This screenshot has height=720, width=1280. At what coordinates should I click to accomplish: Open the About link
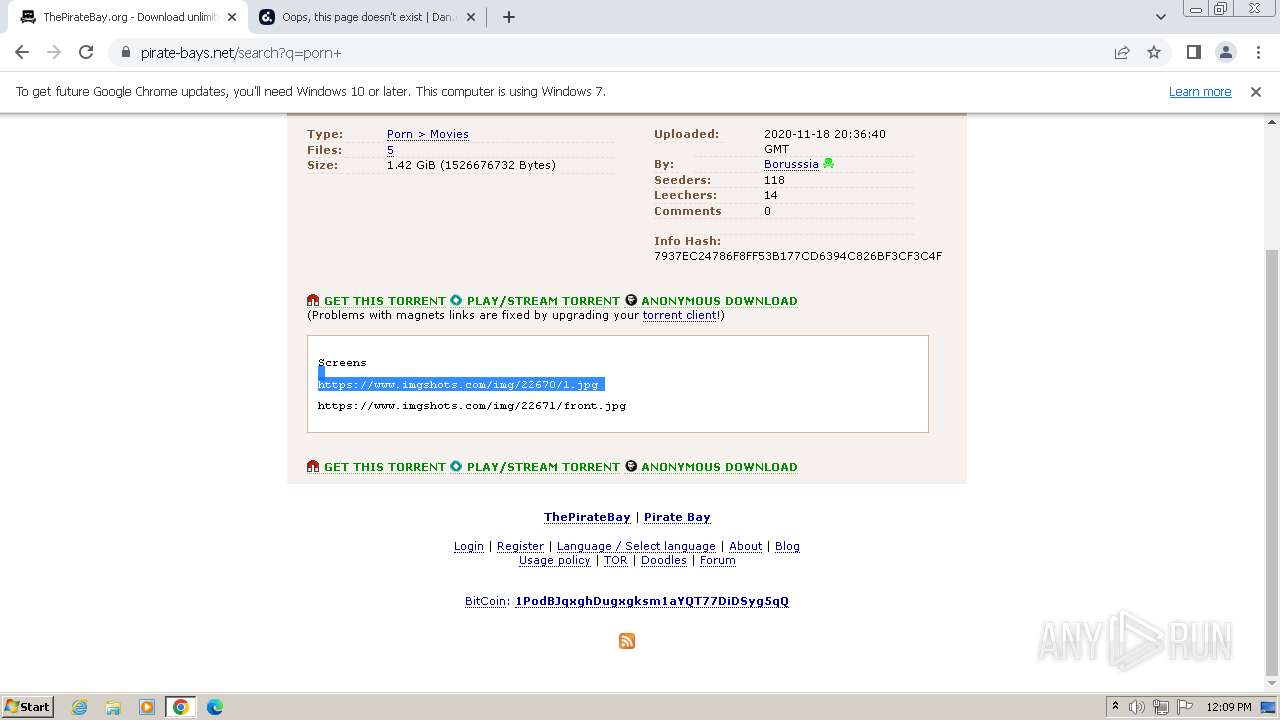(745, 546)
